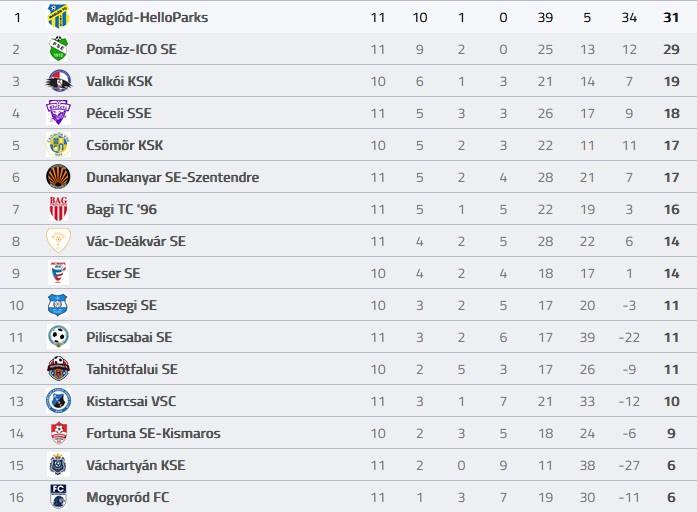This screenshot has width=697, height=512.
Task: Click the Kistarcsai VSC team name
Action: pos(131,401)
